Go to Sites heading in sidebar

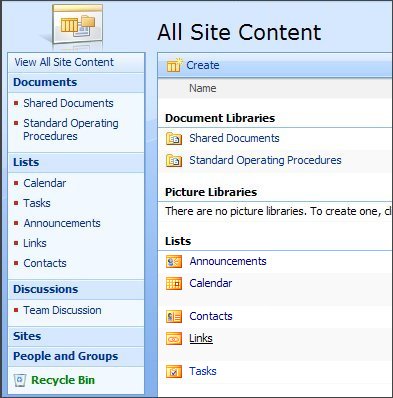[x=27, y=336]
